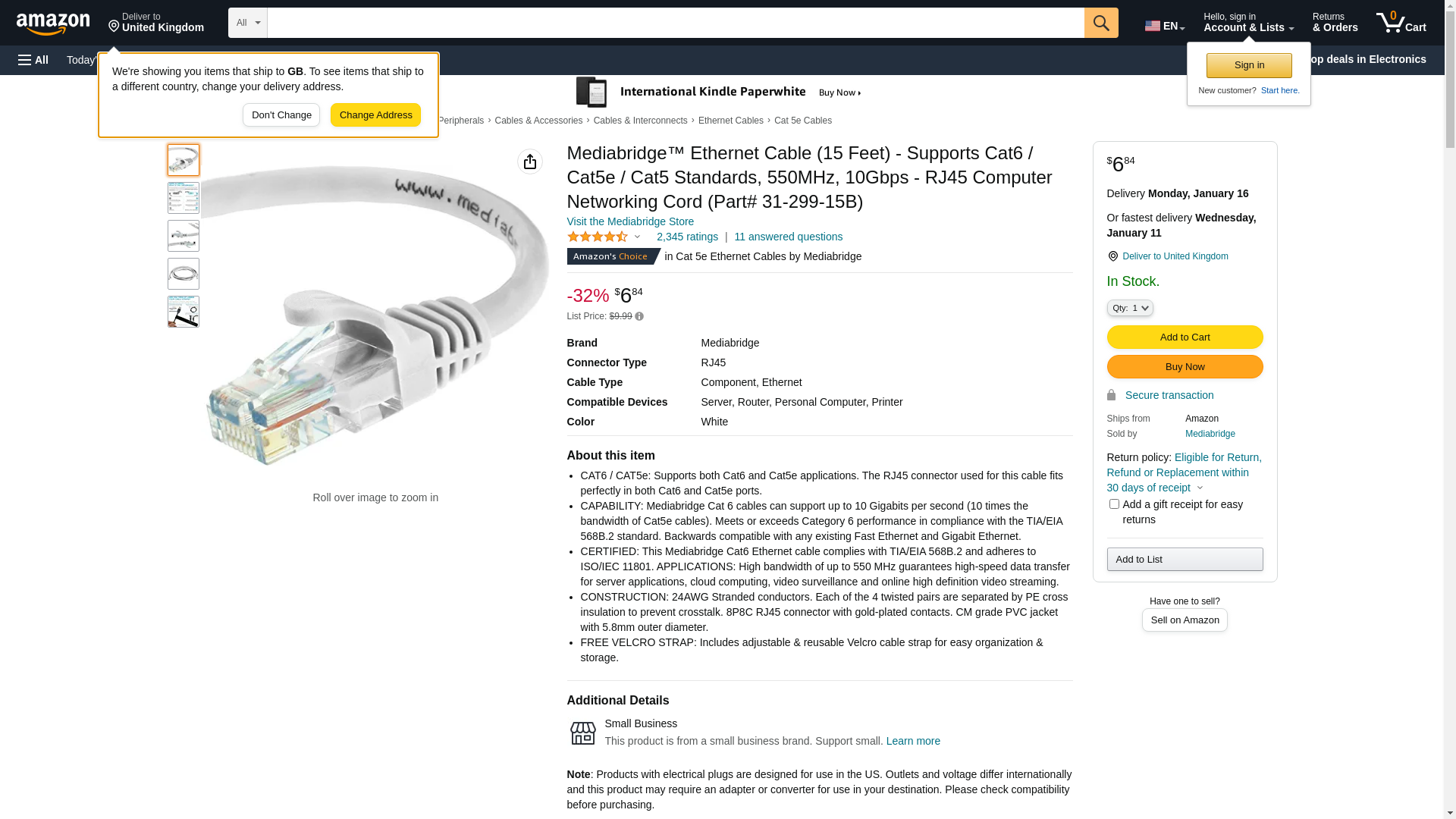Click the Change Address button
The image size is (1456, 819).
point(375,115)
